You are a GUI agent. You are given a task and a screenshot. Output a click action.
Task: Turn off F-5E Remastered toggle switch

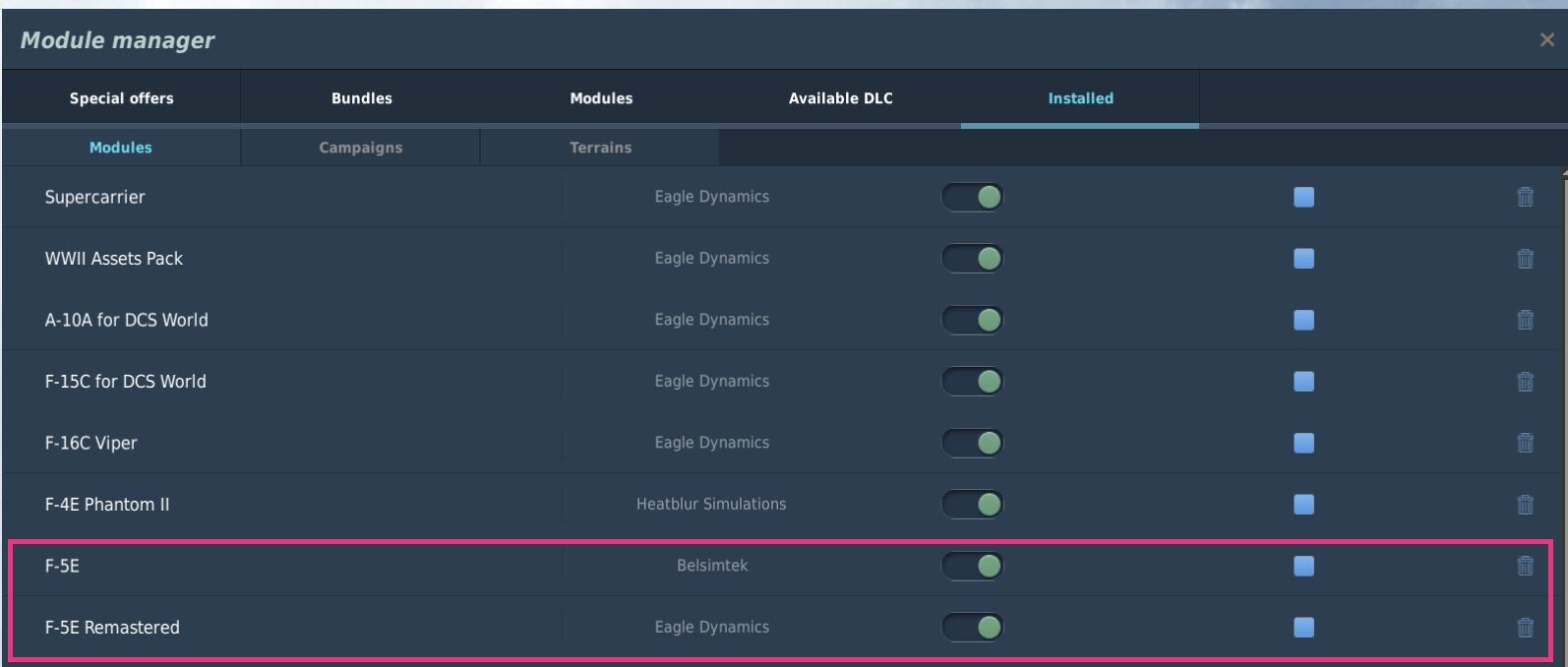pyautogui.click(x=972, y=628)
